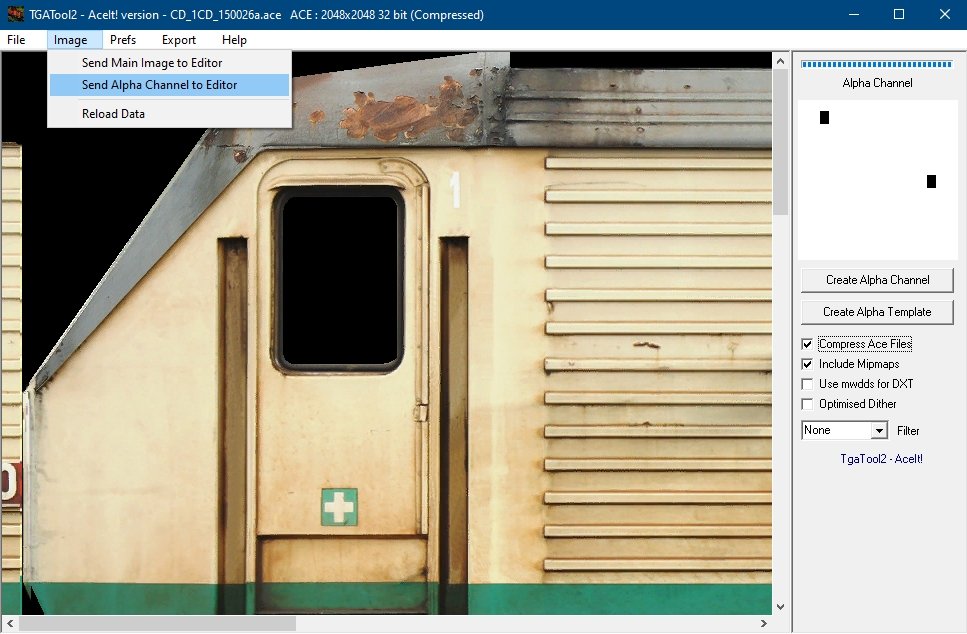Open the Prefs menu
This screenshot has width=967, height=634.
click(x=123, y=40)
